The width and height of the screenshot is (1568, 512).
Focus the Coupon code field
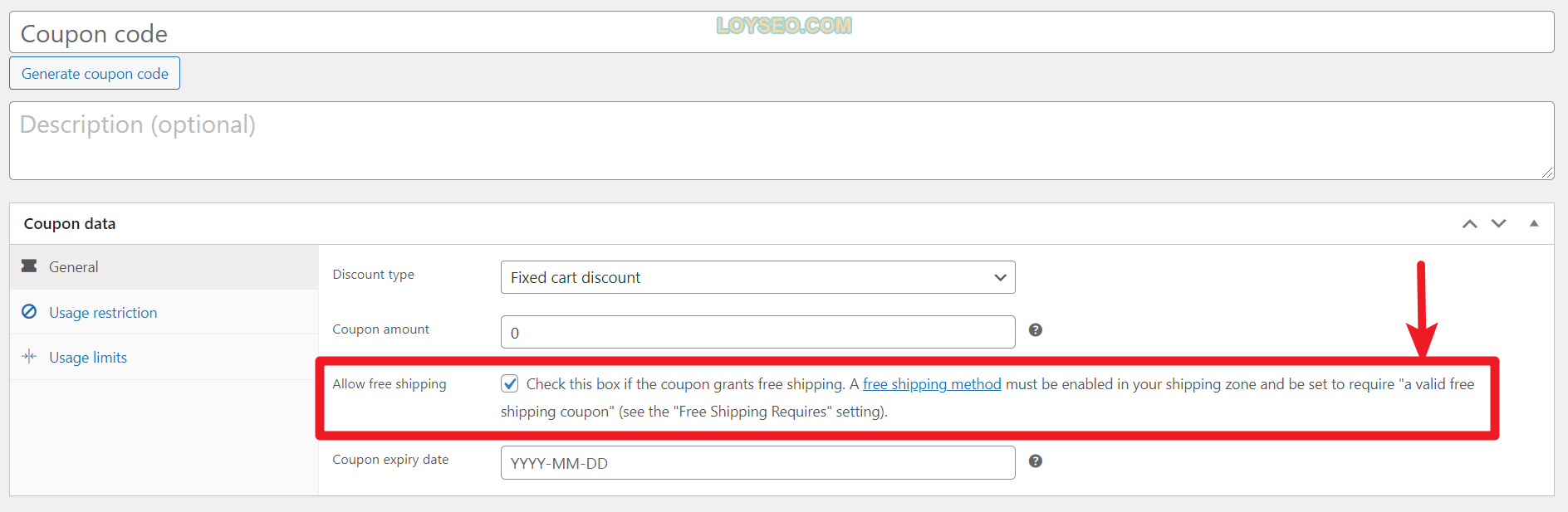click(782, 32)
